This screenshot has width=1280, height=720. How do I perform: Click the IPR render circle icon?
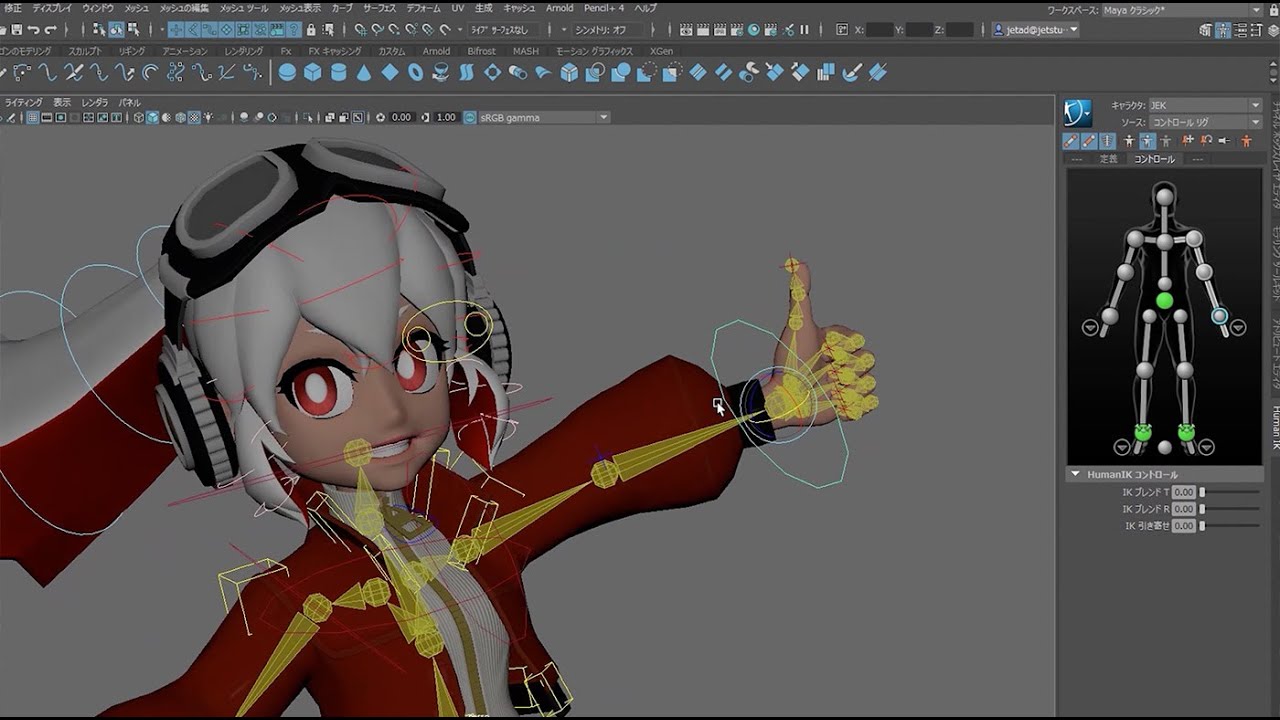pyautogui.click(x=753, y=30)
